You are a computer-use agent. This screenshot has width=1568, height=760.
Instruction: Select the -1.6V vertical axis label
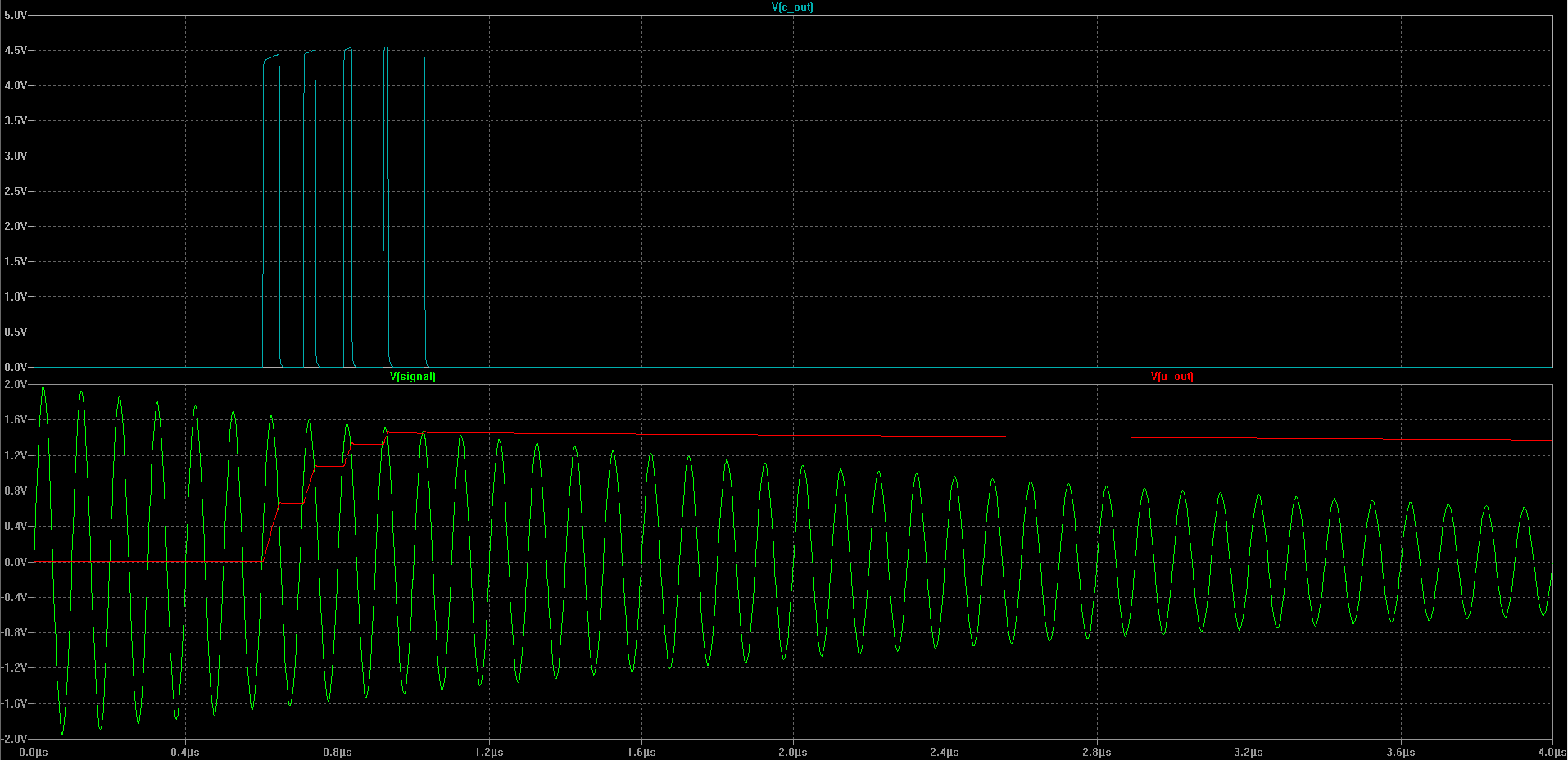14,704
